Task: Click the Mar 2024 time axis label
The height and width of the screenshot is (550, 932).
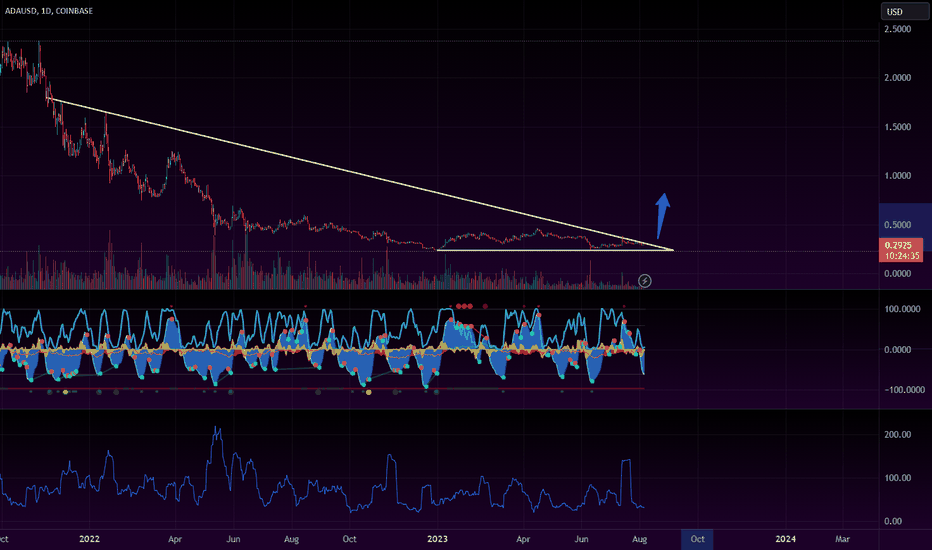Action: coord(842,539)
